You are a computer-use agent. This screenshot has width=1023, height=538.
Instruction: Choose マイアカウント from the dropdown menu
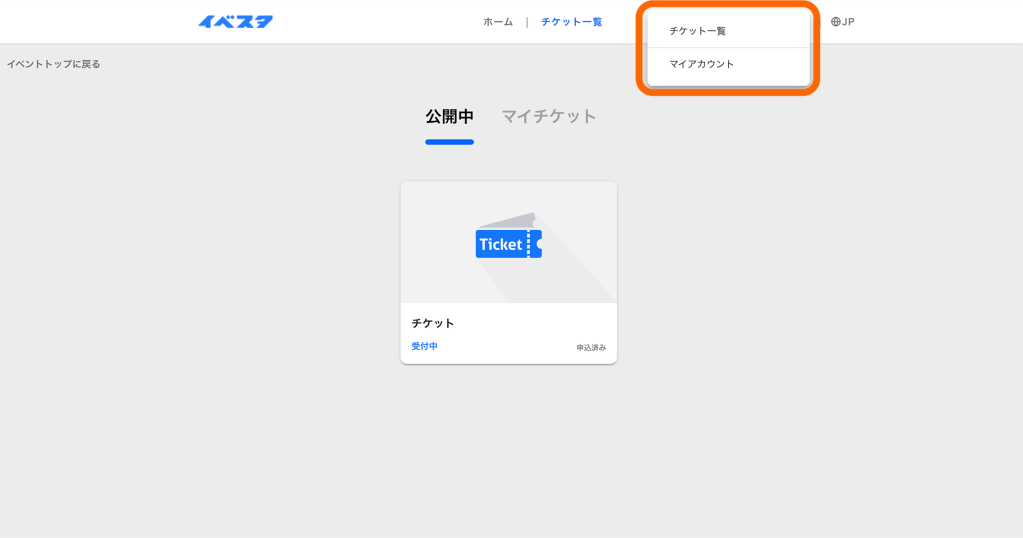coord(702,64)
